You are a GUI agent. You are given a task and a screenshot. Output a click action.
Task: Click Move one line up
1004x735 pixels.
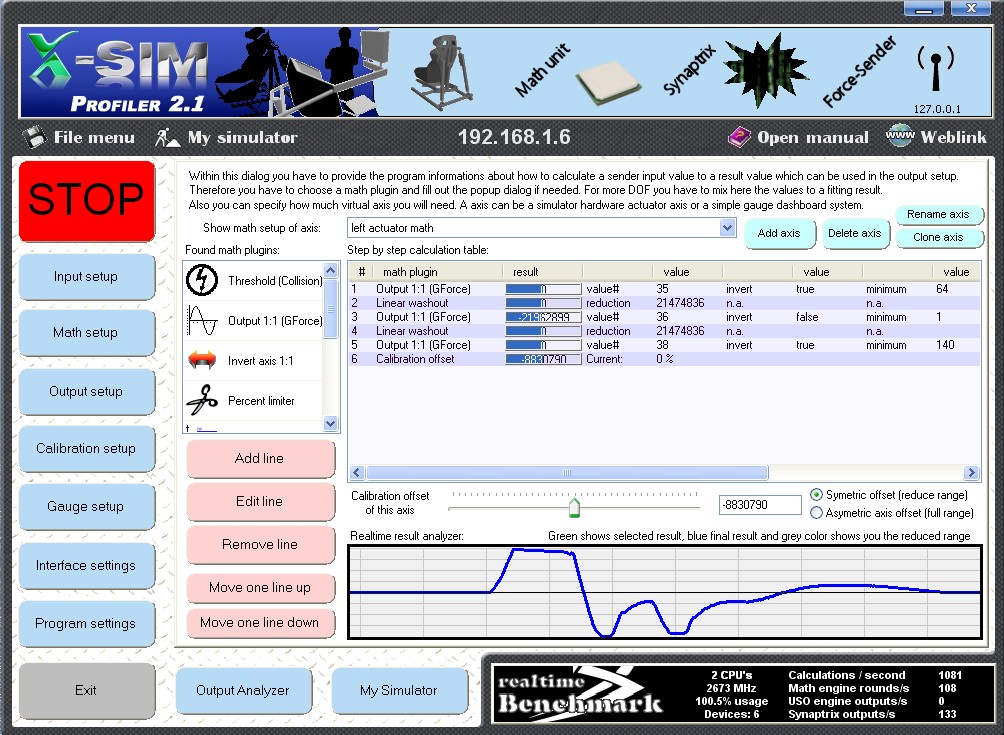tap(260, 588)
